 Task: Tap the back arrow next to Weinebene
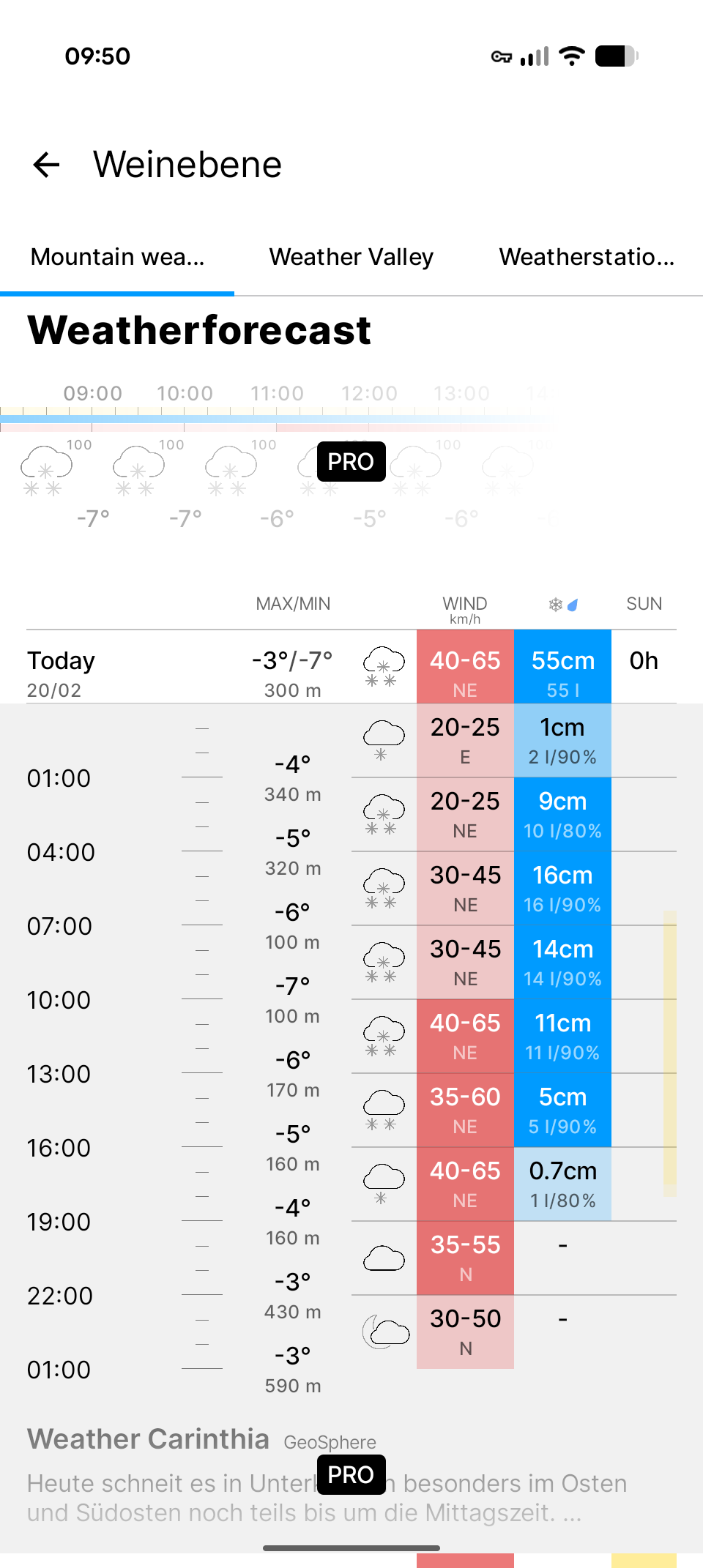pyautogui.click(x=47, y=165)
